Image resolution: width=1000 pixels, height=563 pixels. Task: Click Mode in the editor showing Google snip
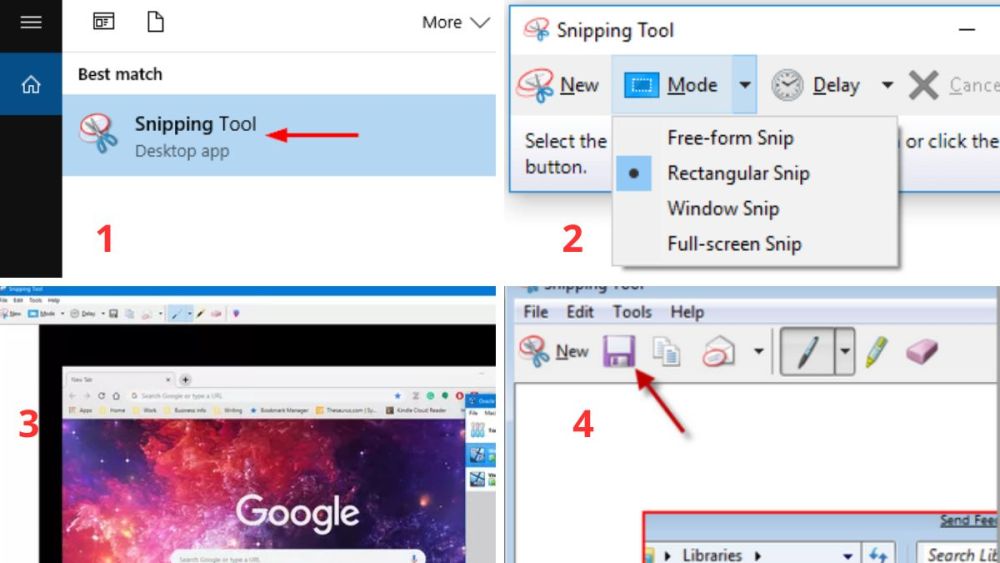point(41,314)
